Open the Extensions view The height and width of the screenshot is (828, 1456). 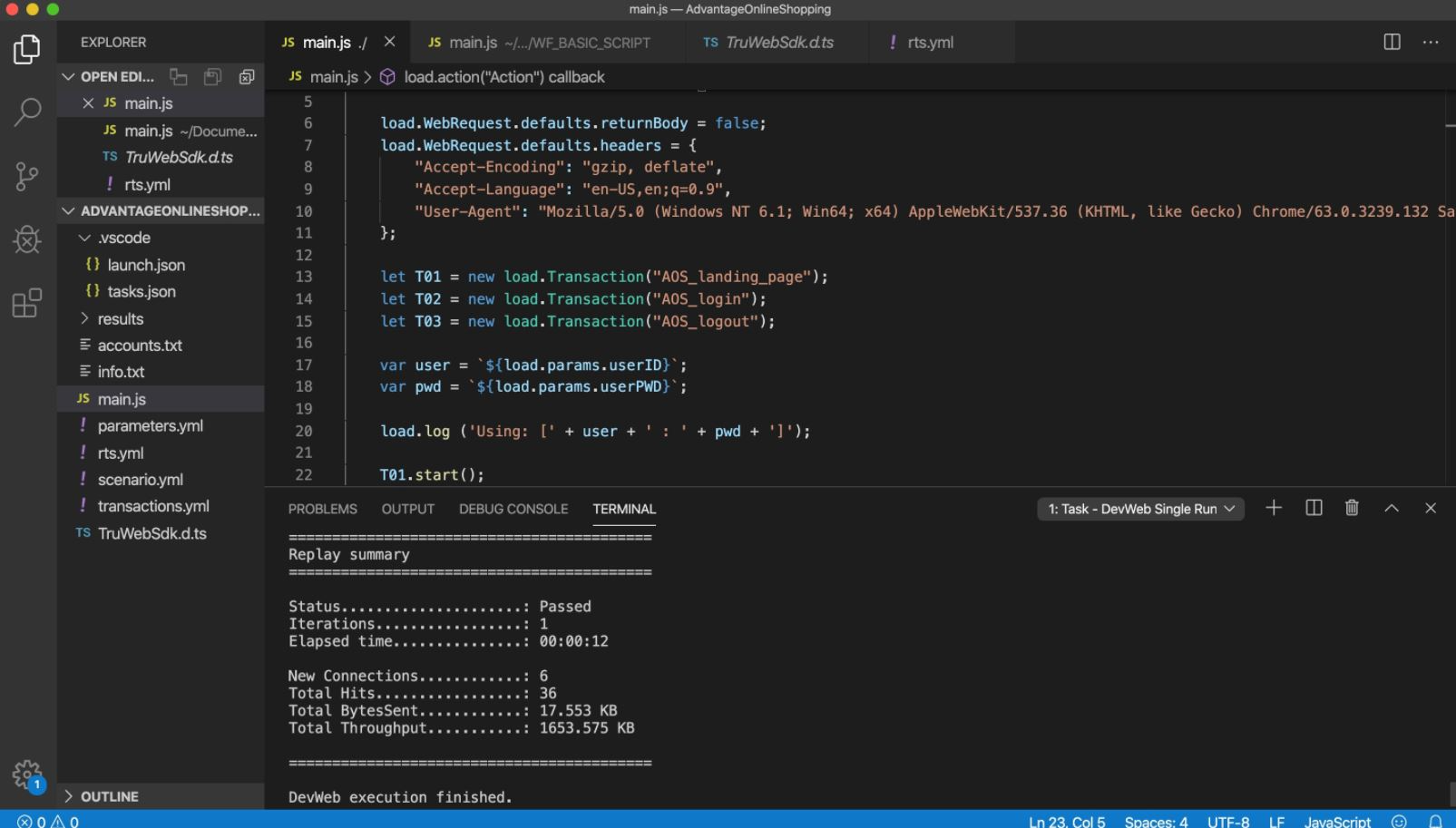tap(27, 303)
